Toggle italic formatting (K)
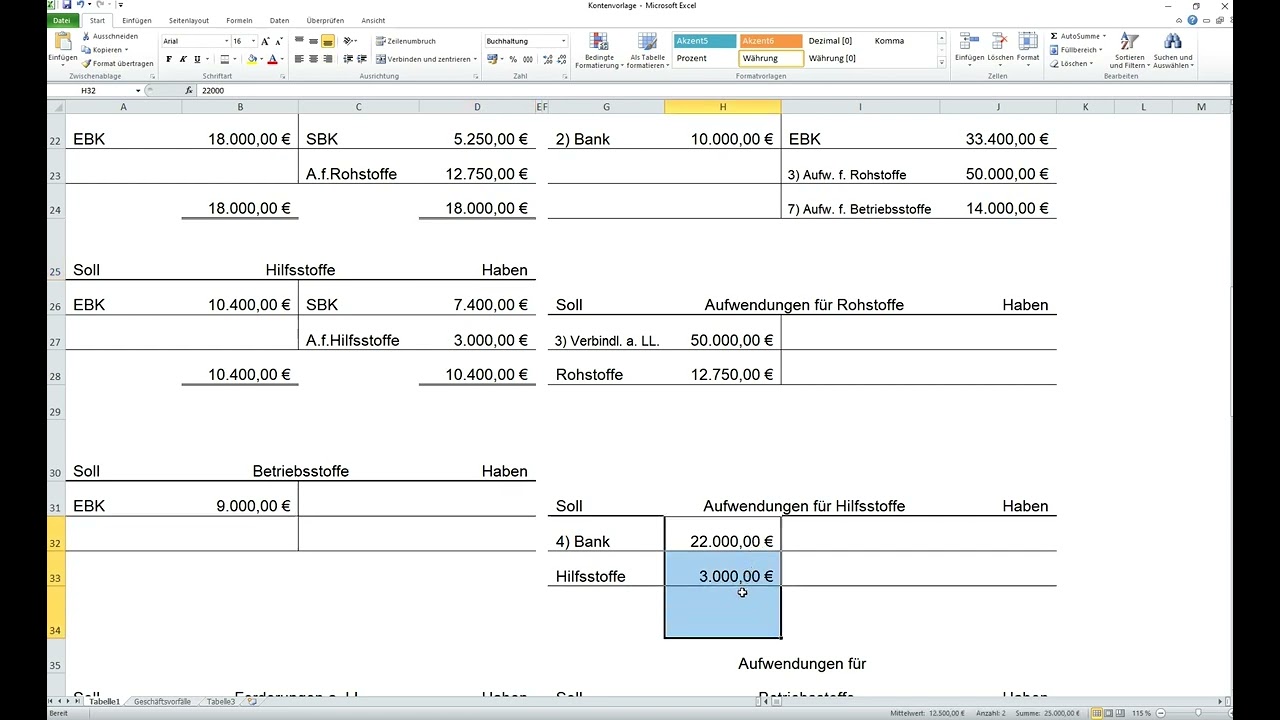This screenshot has height=720, width=1280. point(183,59)
